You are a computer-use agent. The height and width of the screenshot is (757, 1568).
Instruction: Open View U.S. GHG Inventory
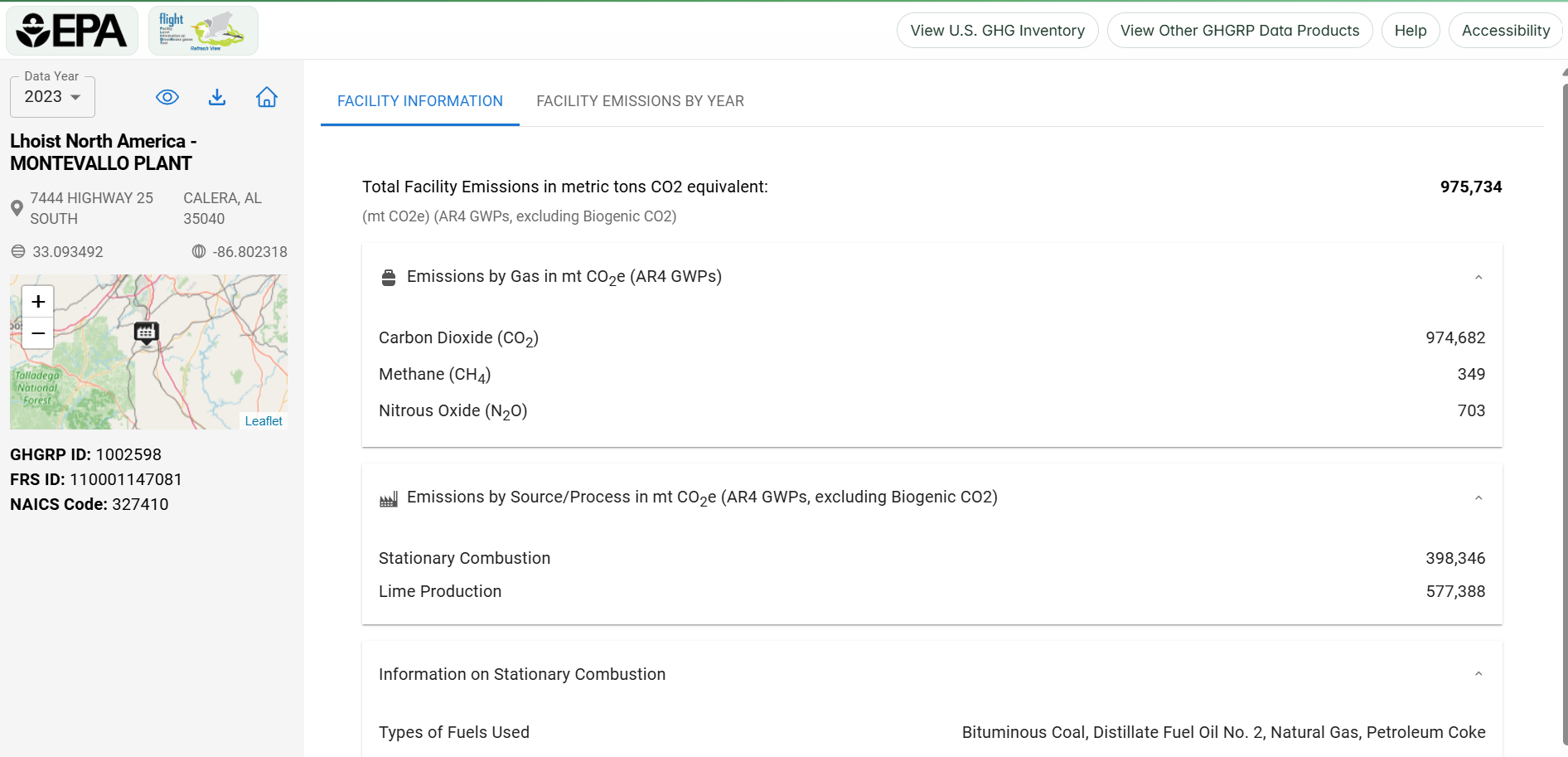pyautogui.click(x=997, y=31)
